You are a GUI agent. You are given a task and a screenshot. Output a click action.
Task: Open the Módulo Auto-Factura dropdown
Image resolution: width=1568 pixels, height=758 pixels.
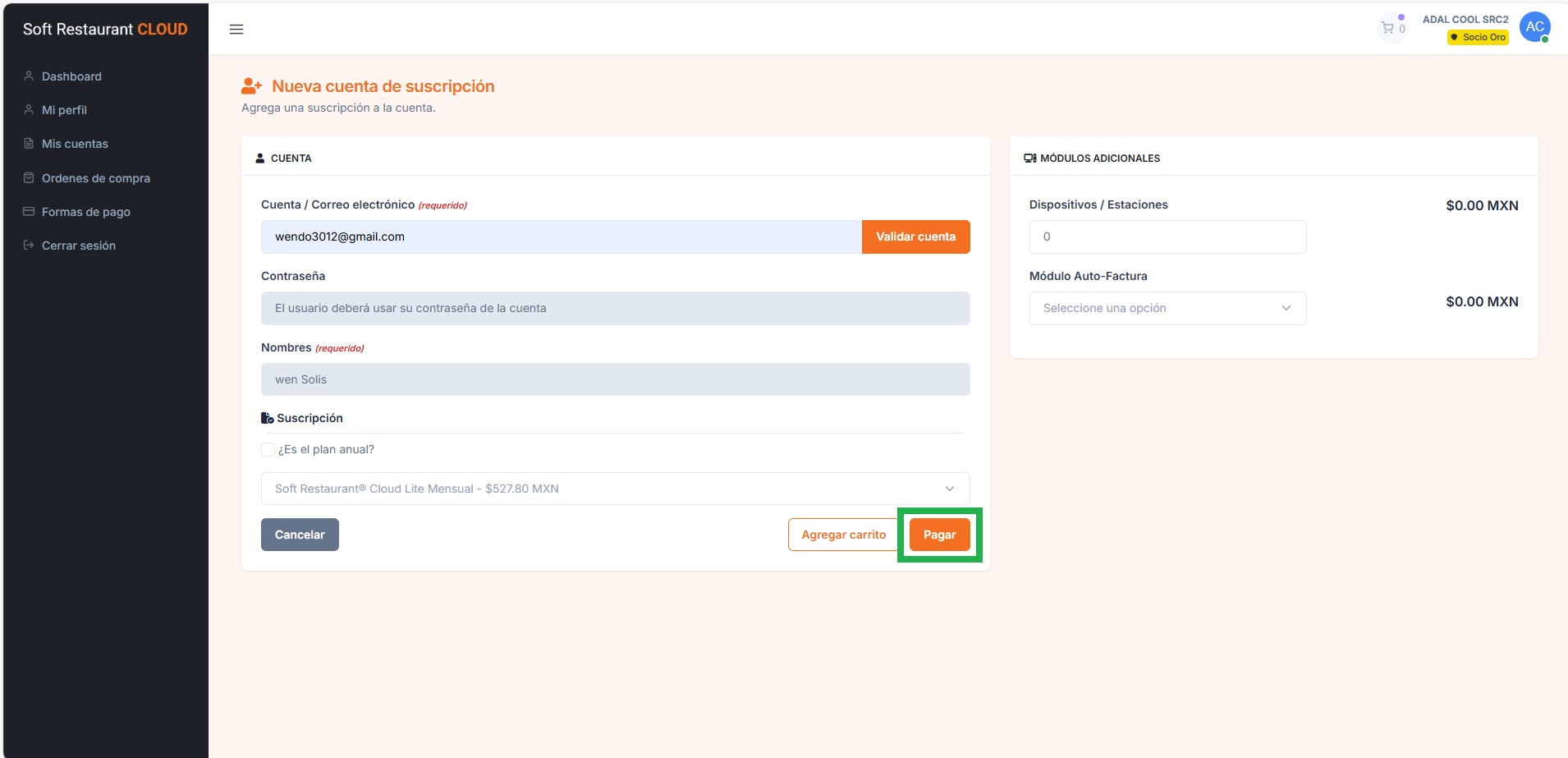coord(1167,308)
